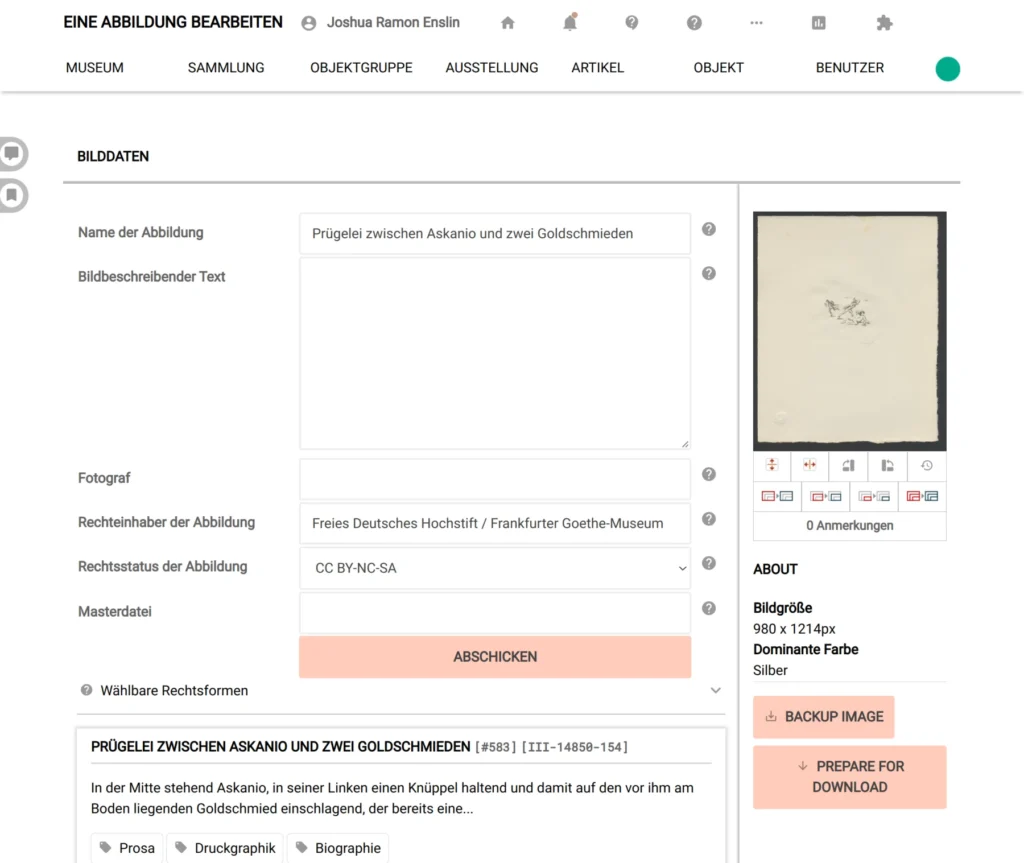Open the plugins puzzle icon
Image resolution: width=1024 pixels, height=863 pixels.
click(x=884, y=23)
